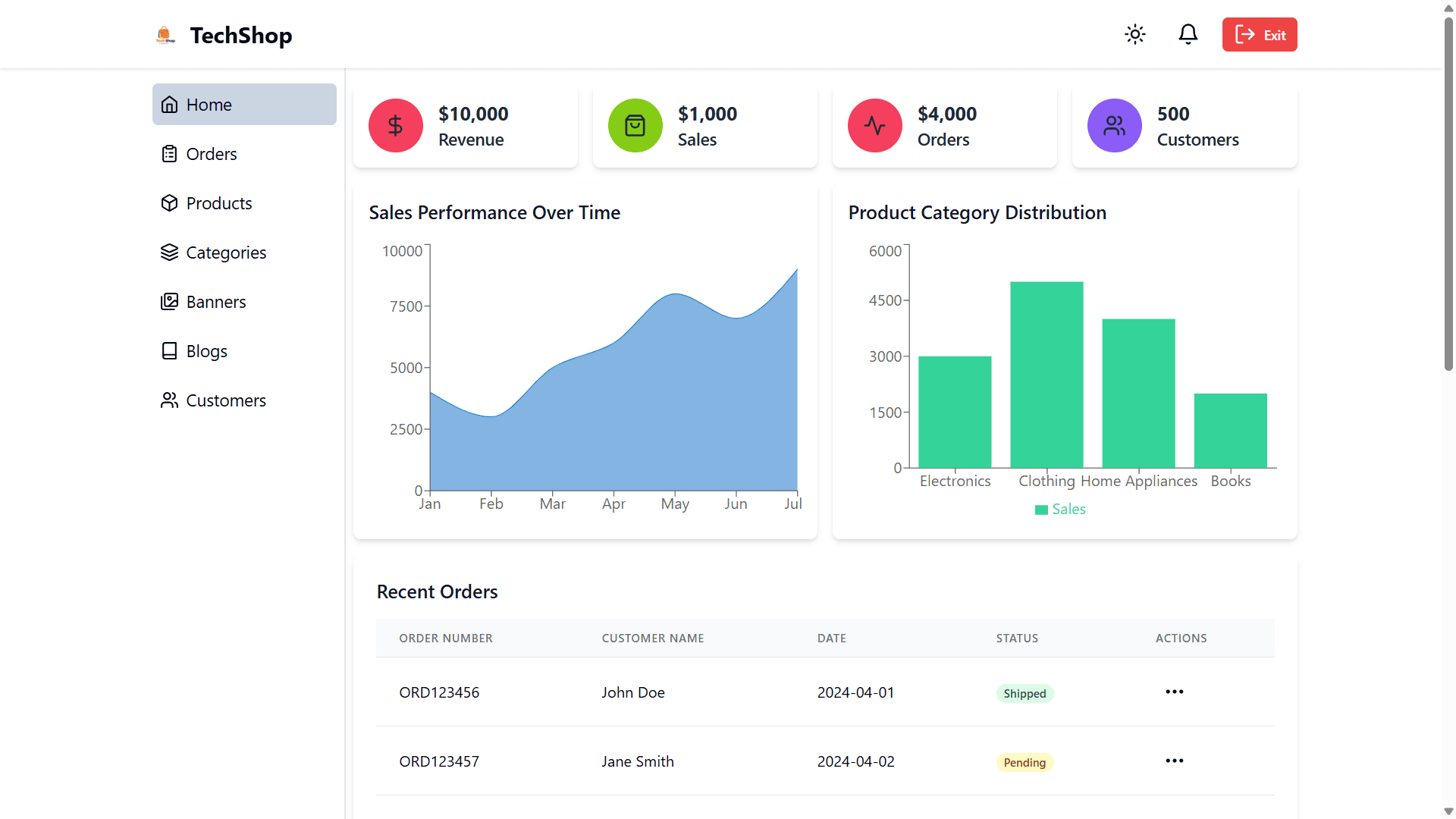
Task: Open actions menu for order ORD123456
Action: tap(1174, 692)
